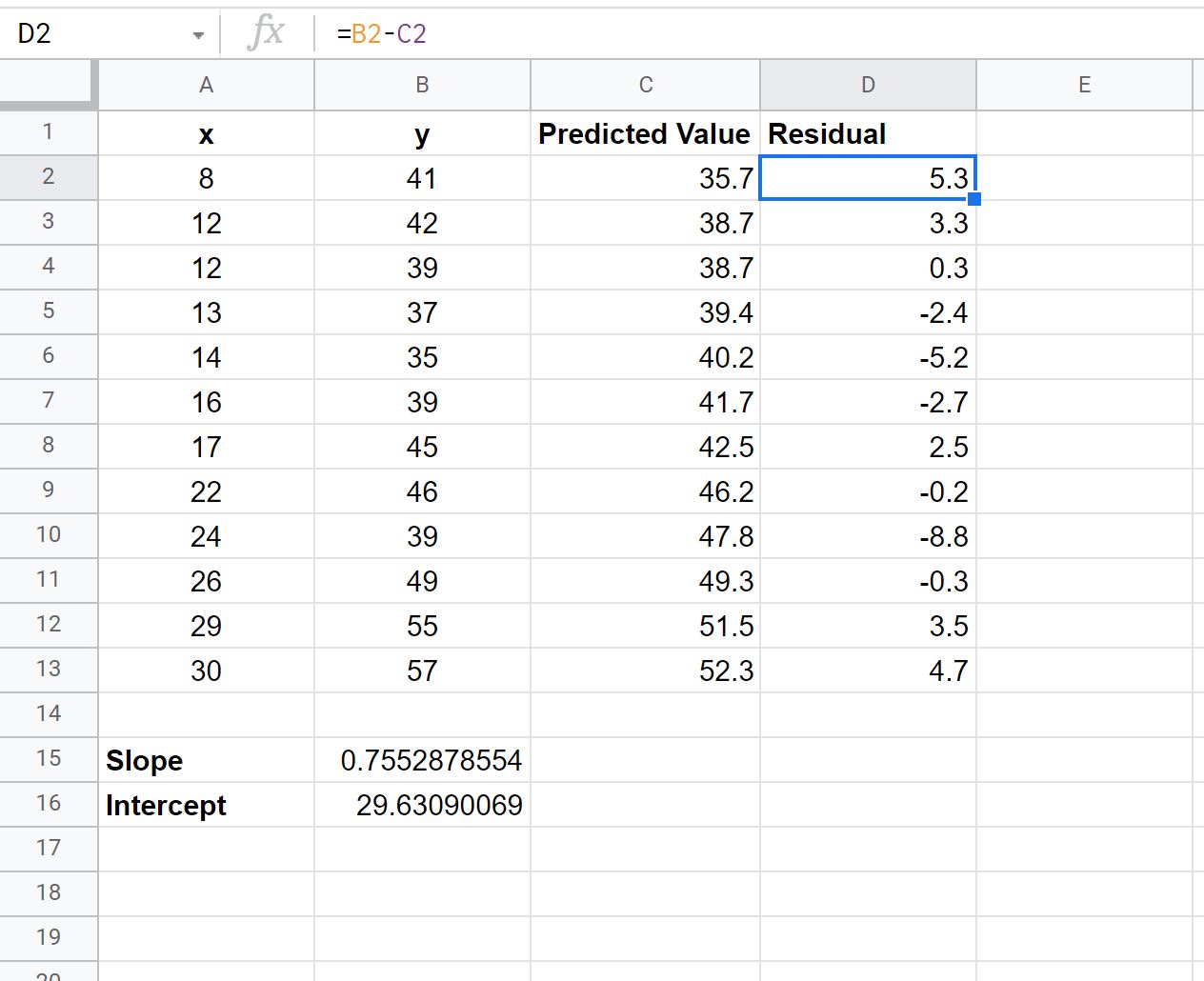Select column A header
Viewport: 1204px width, 981px height.
pyautogui.click(x=206, y=85)
